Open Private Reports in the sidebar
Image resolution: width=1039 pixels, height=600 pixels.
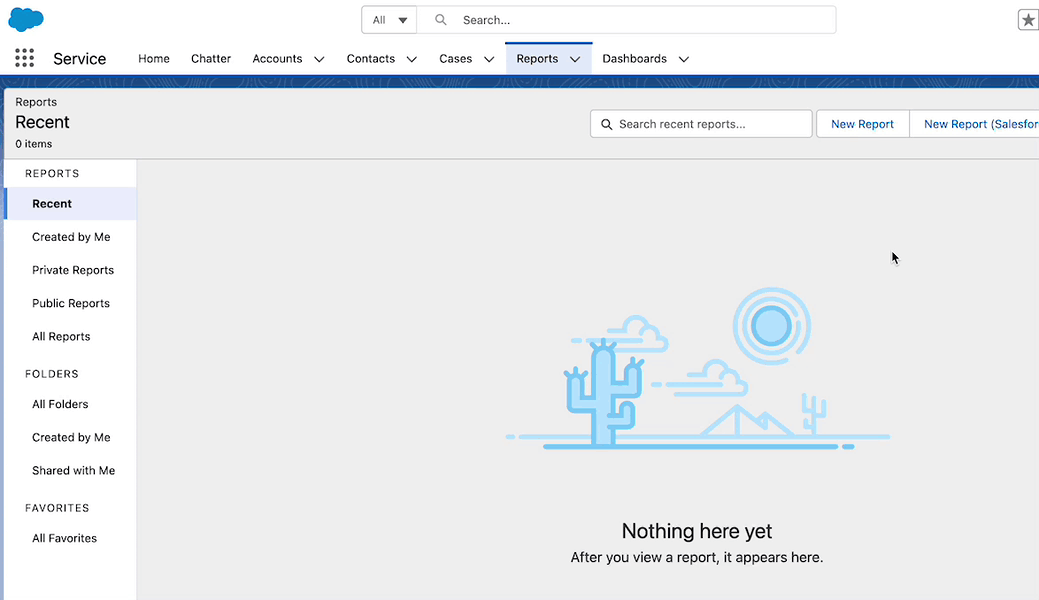tap(73, 270)
